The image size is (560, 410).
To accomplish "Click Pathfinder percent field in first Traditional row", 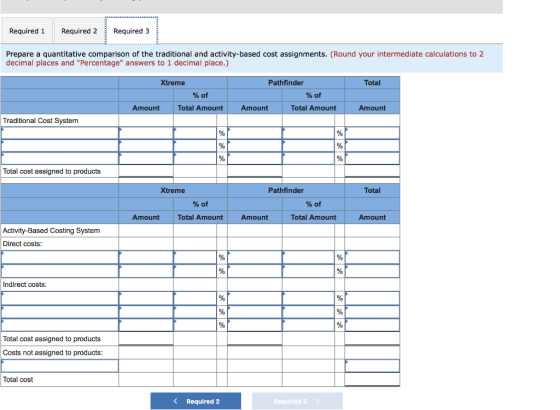I will [x=309, y=133].
